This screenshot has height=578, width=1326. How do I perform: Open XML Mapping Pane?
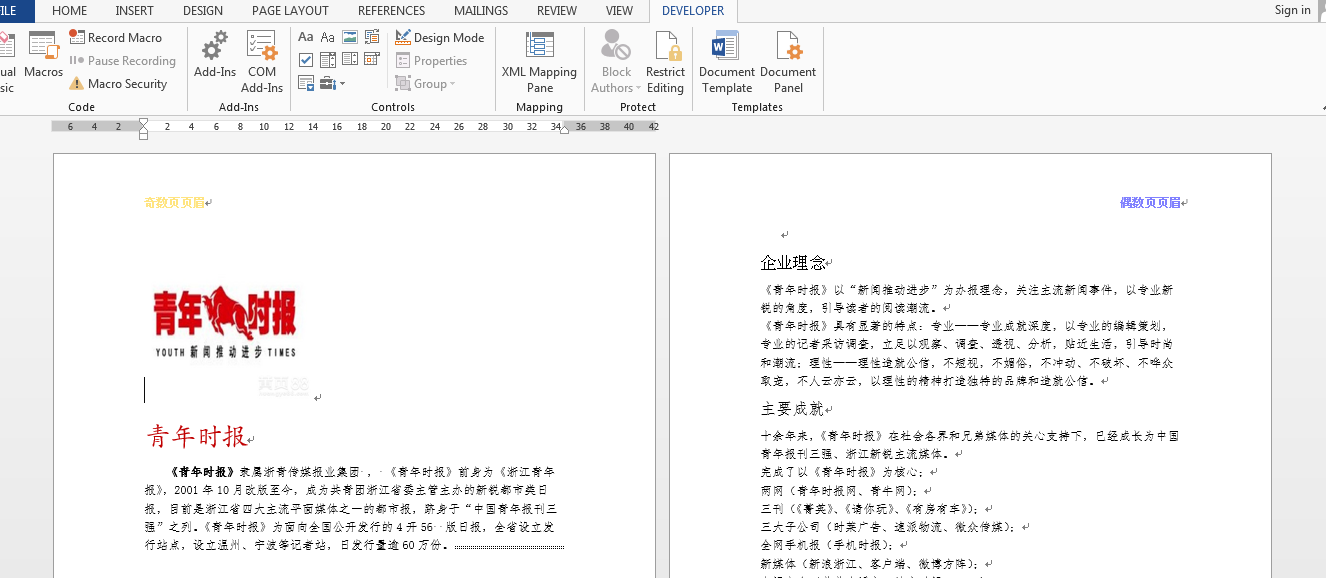[539, 62]
